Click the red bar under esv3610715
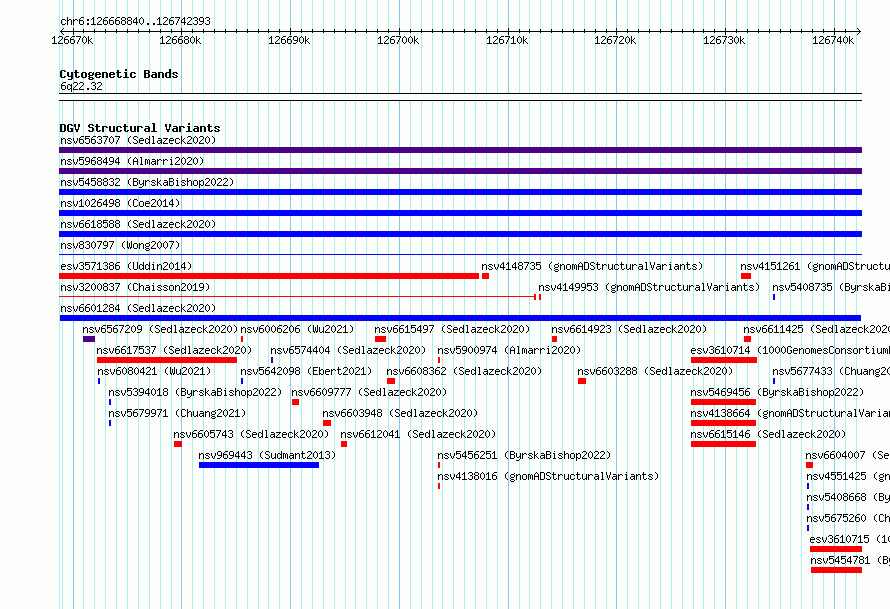 836,549
